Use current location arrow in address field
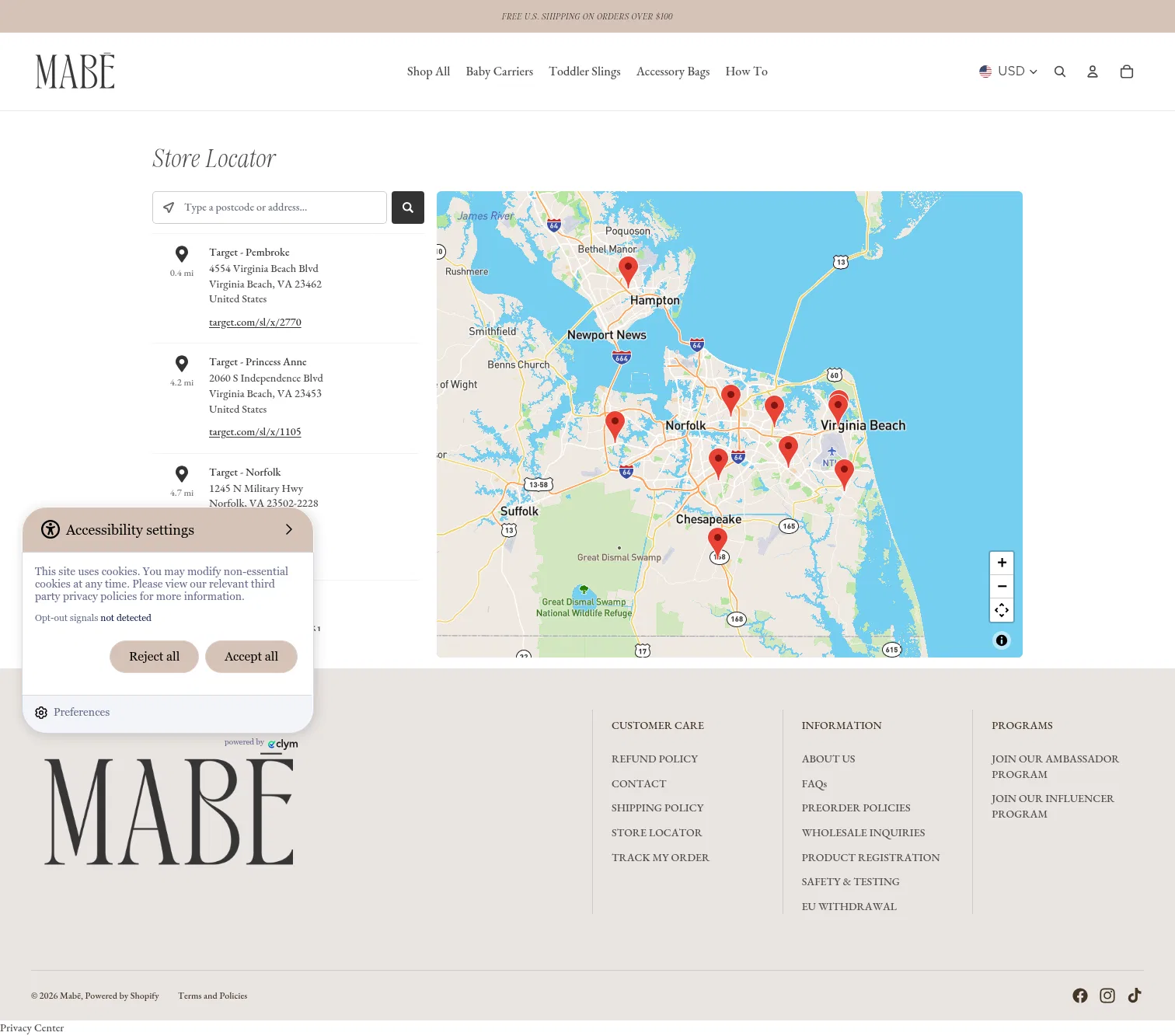The height and width of the screenshot is (1036, 1175). (169, 208)
